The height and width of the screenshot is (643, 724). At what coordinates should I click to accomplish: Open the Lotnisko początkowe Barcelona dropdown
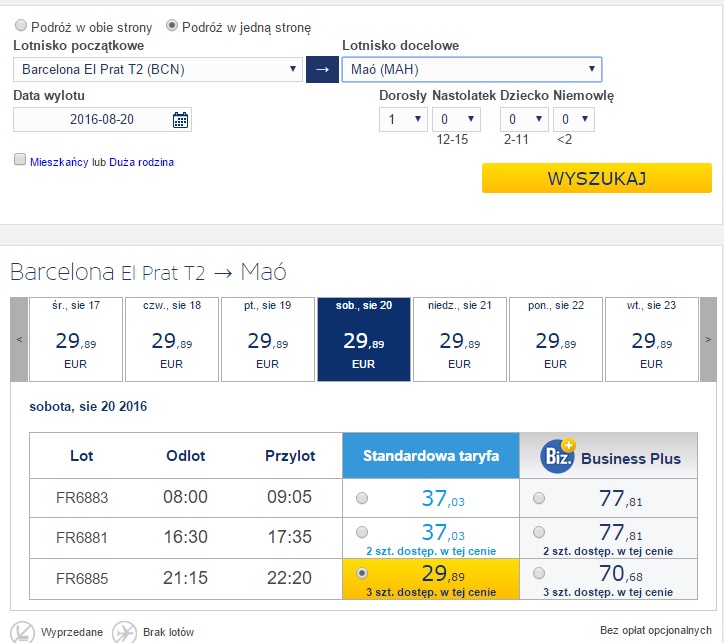coord(158,70)
